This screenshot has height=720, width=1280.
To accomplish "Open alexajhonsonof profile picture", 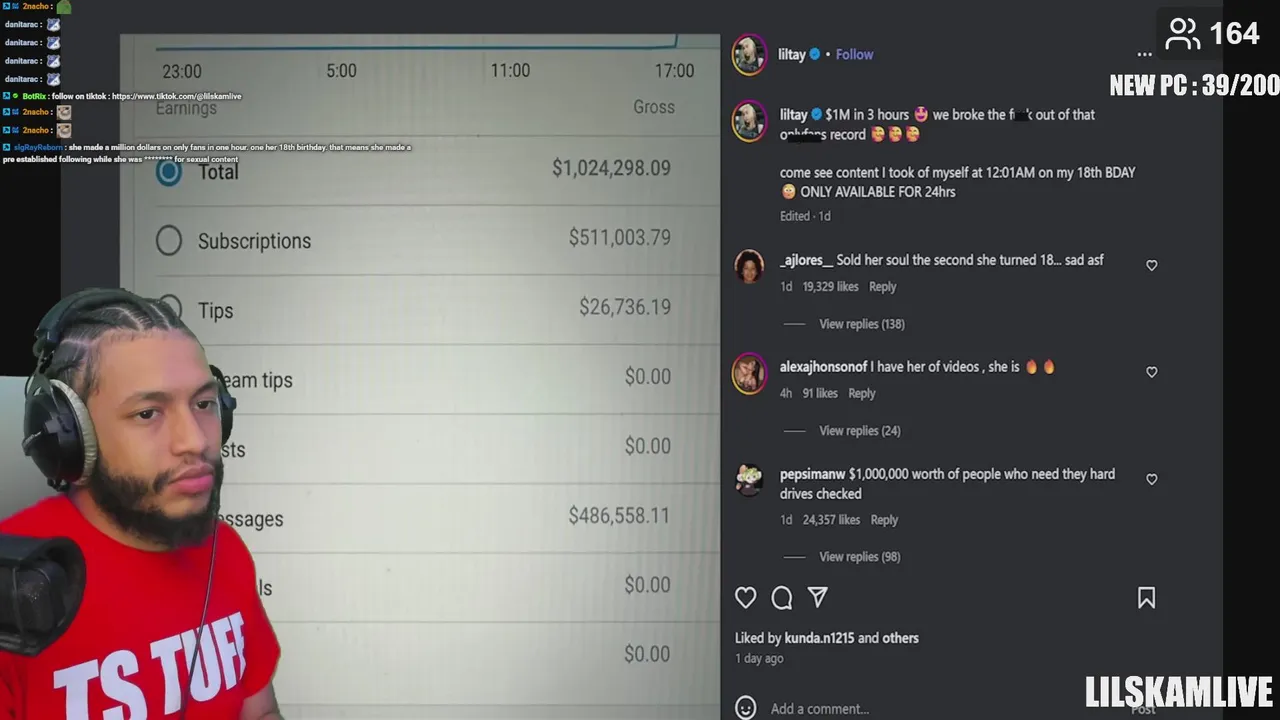I will click(x=749, y=374).
